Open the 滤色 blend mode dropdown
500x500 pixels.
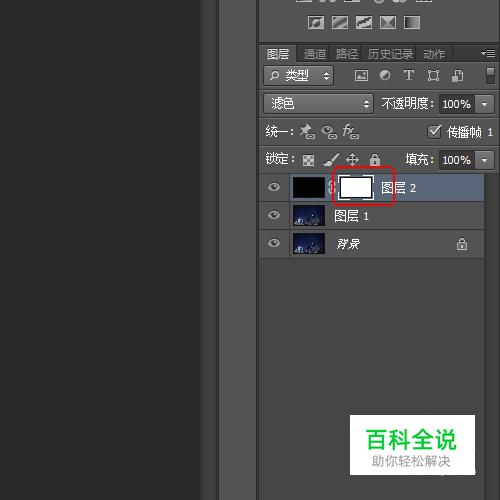pos(318,104)
